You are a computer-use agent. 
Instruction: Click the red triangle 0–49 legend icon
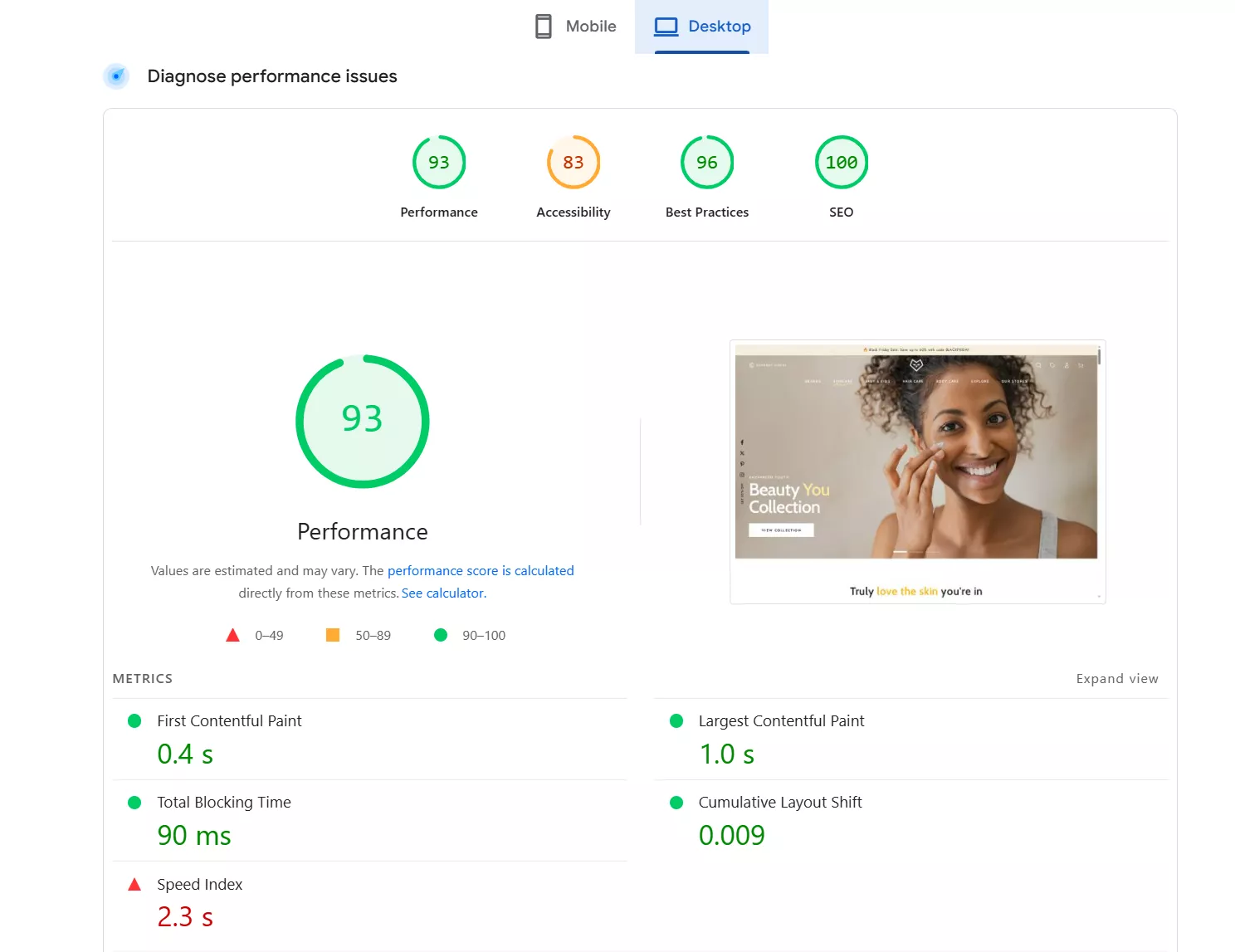pos(232,635)
